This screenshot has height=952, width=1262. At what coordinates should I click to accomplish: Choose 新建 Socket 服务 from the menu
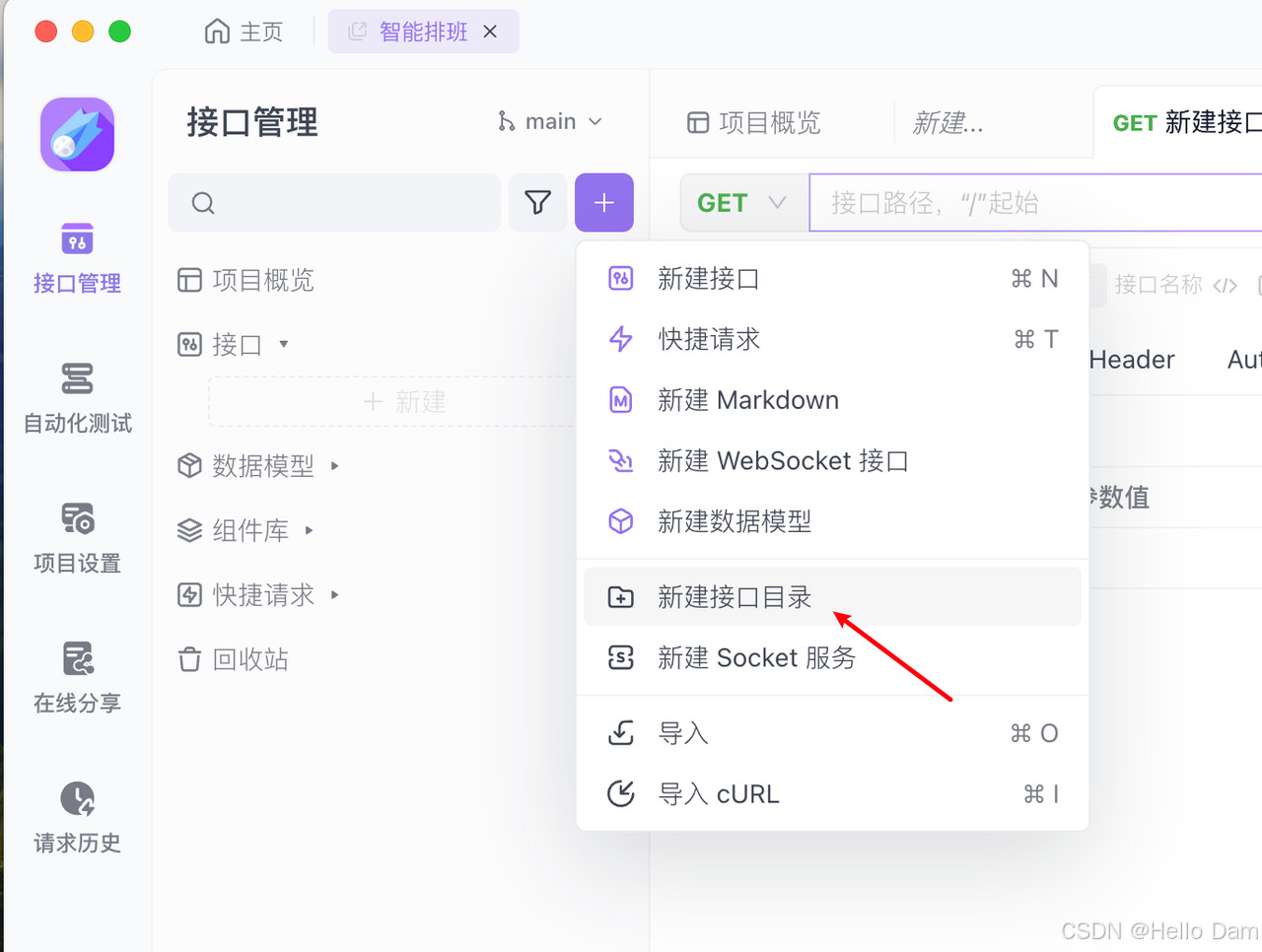(x=832, y=657)
